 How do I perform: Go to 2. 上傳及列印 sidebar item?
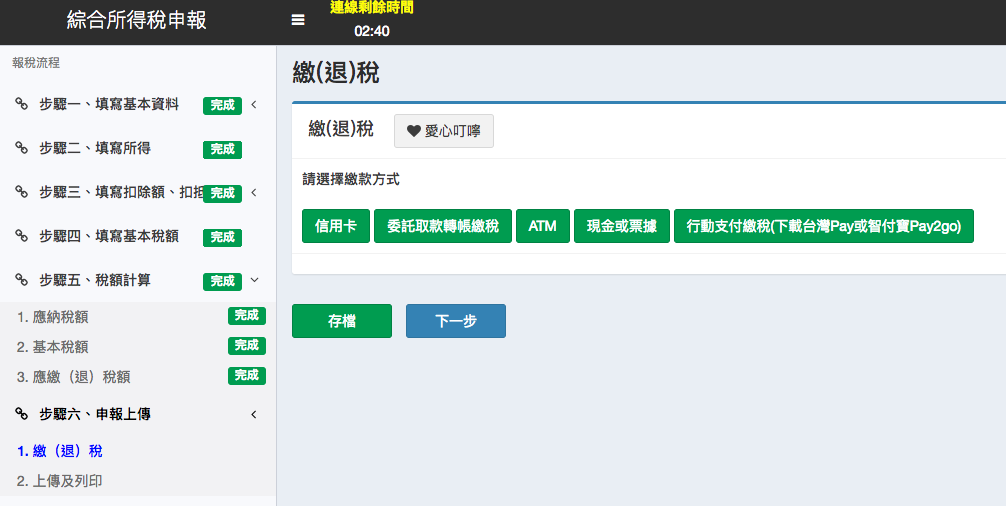[x=60, y=481]
